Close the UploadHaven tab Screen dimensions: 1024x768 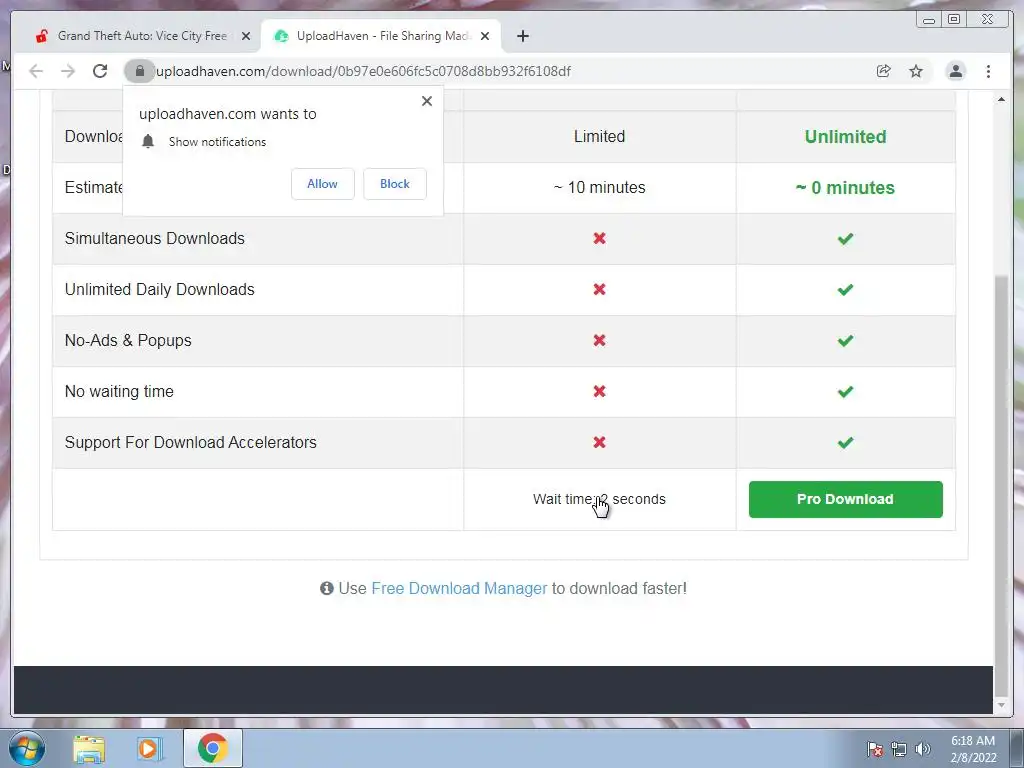(x=485, y=36)
